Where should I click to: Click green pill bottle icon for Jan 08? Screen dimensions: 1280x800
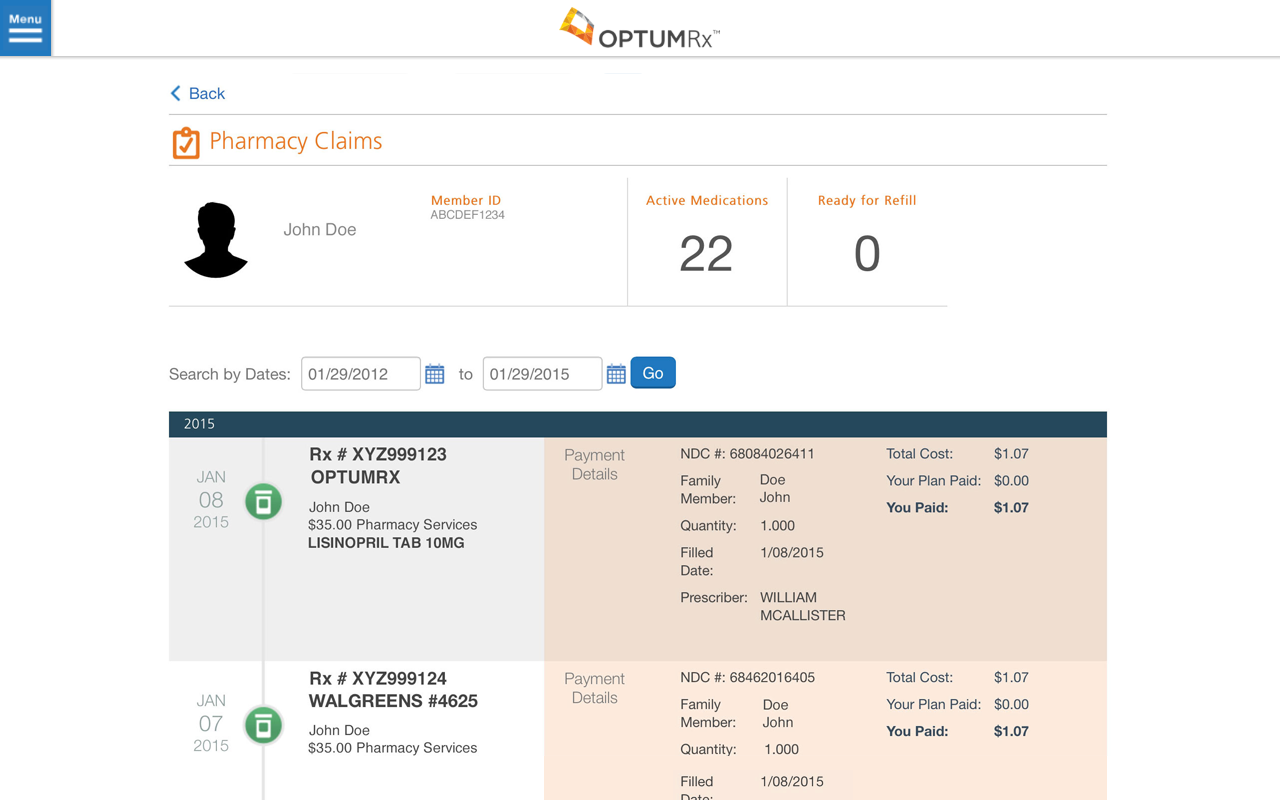click(263, 501)
